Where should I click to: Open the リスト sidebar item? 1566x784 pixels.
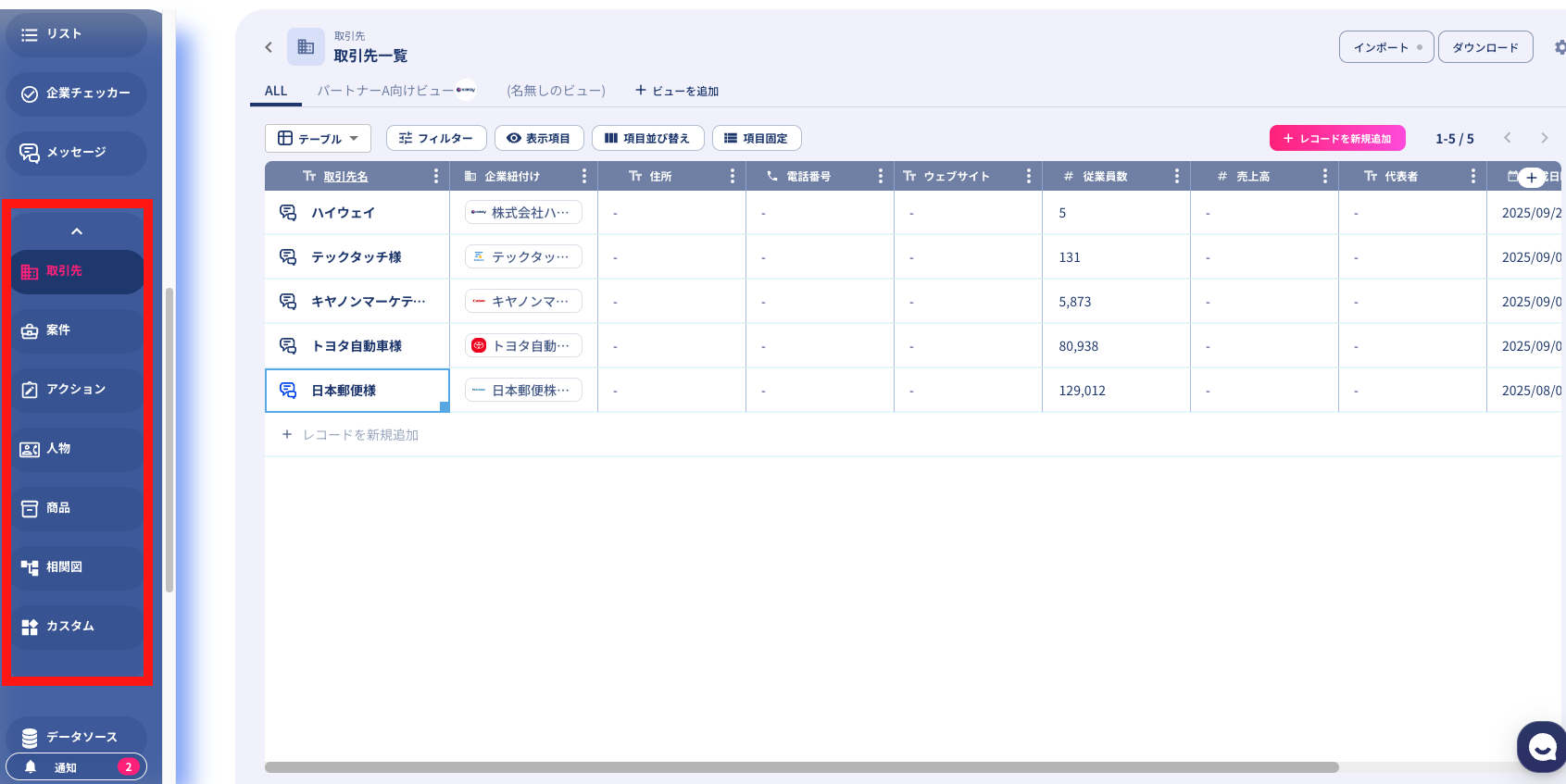(76, 34)
